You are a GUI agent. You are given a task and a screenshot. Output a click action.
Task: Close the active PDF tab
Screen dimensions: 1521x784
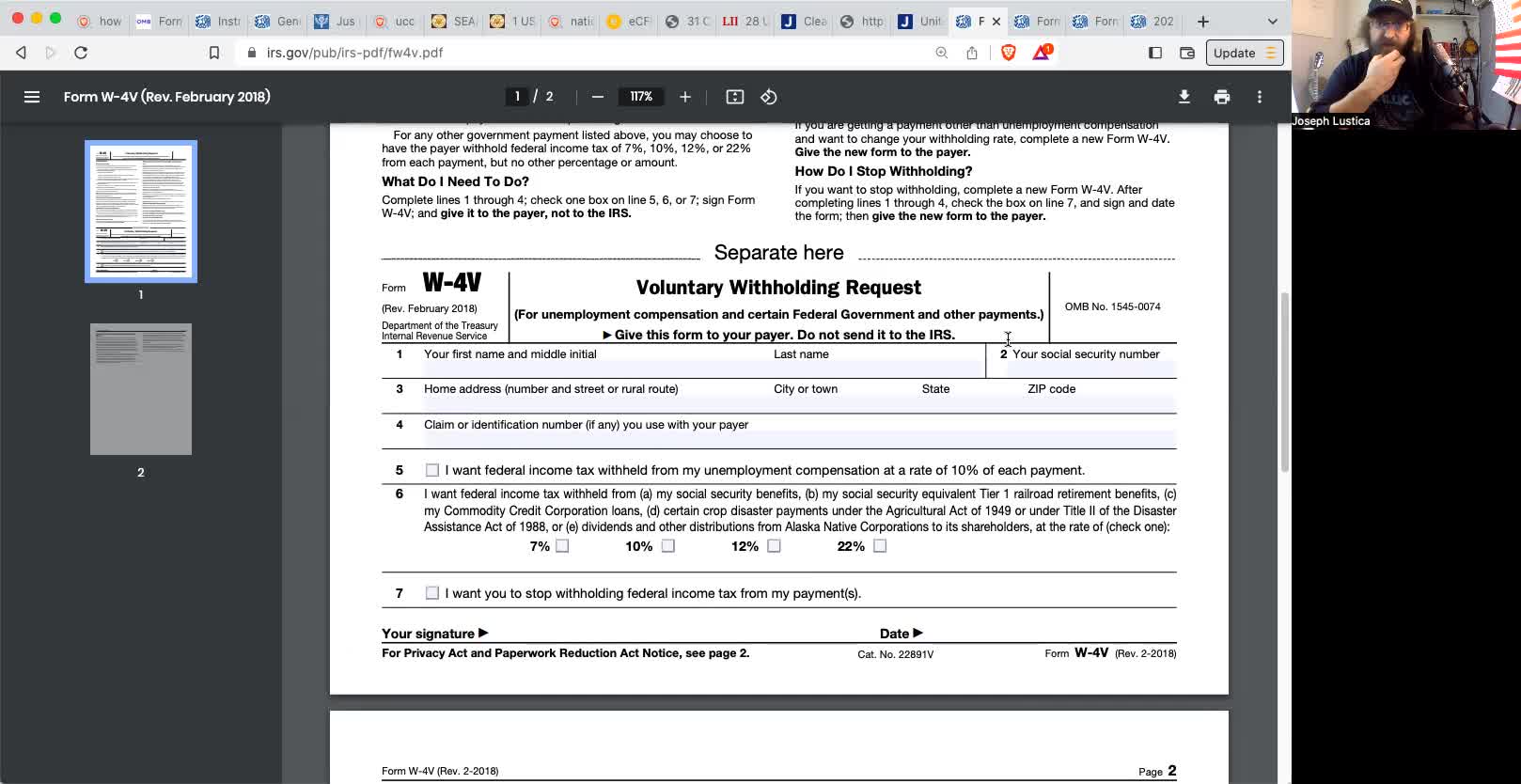(x=996, y=21)
